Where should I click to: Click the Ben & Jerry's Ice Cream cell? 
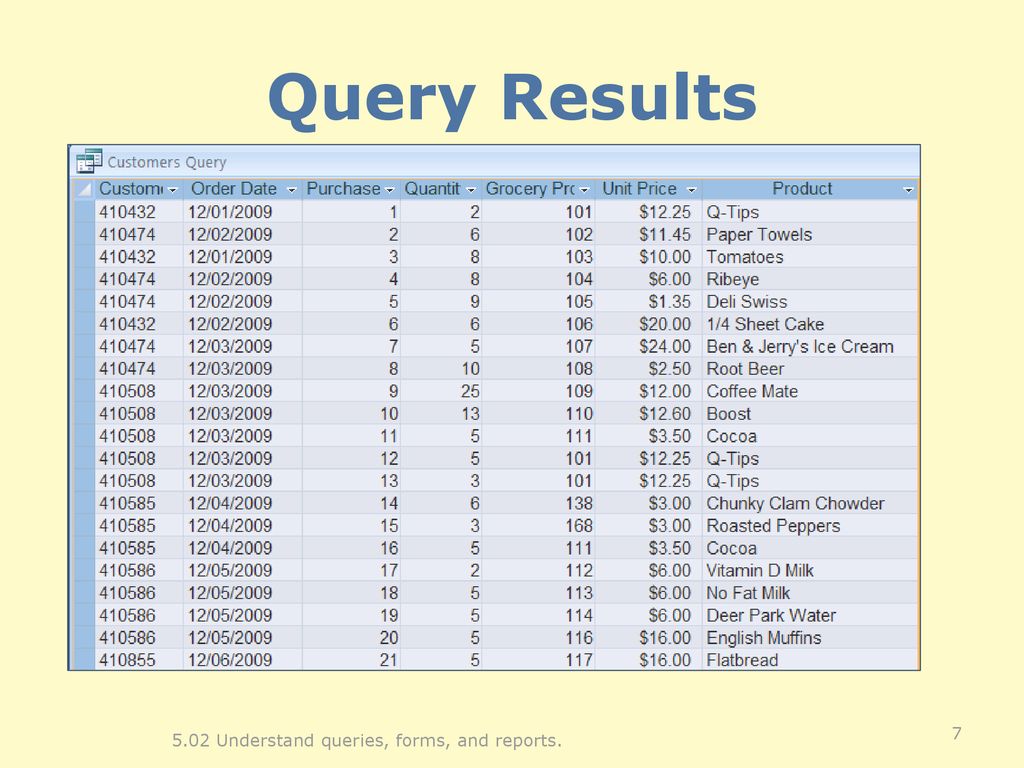coord(810,346)
